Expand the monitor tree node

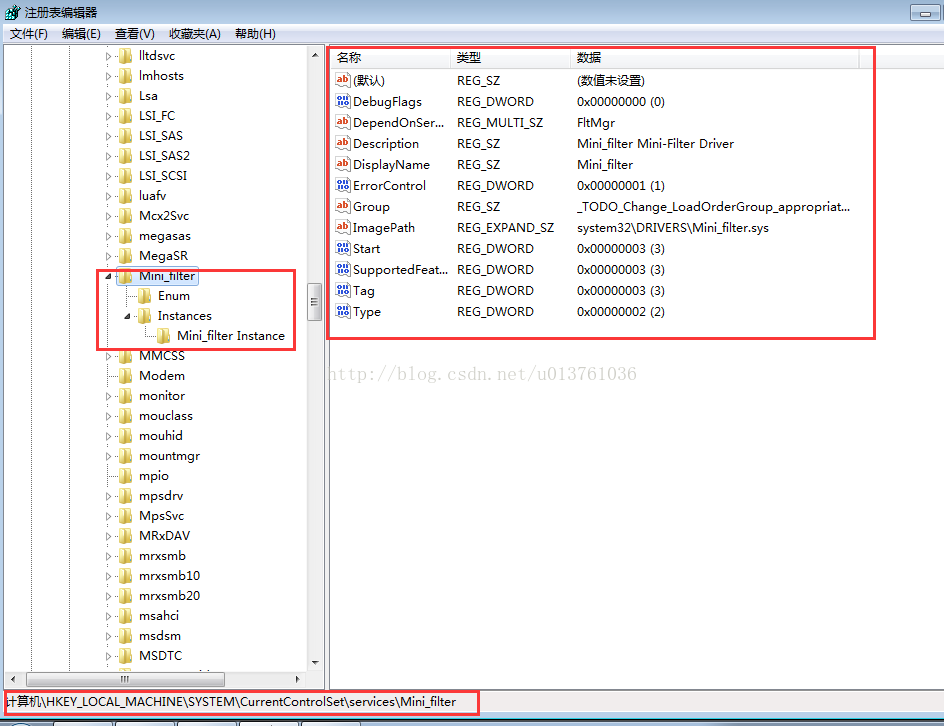tap(108, 396)
